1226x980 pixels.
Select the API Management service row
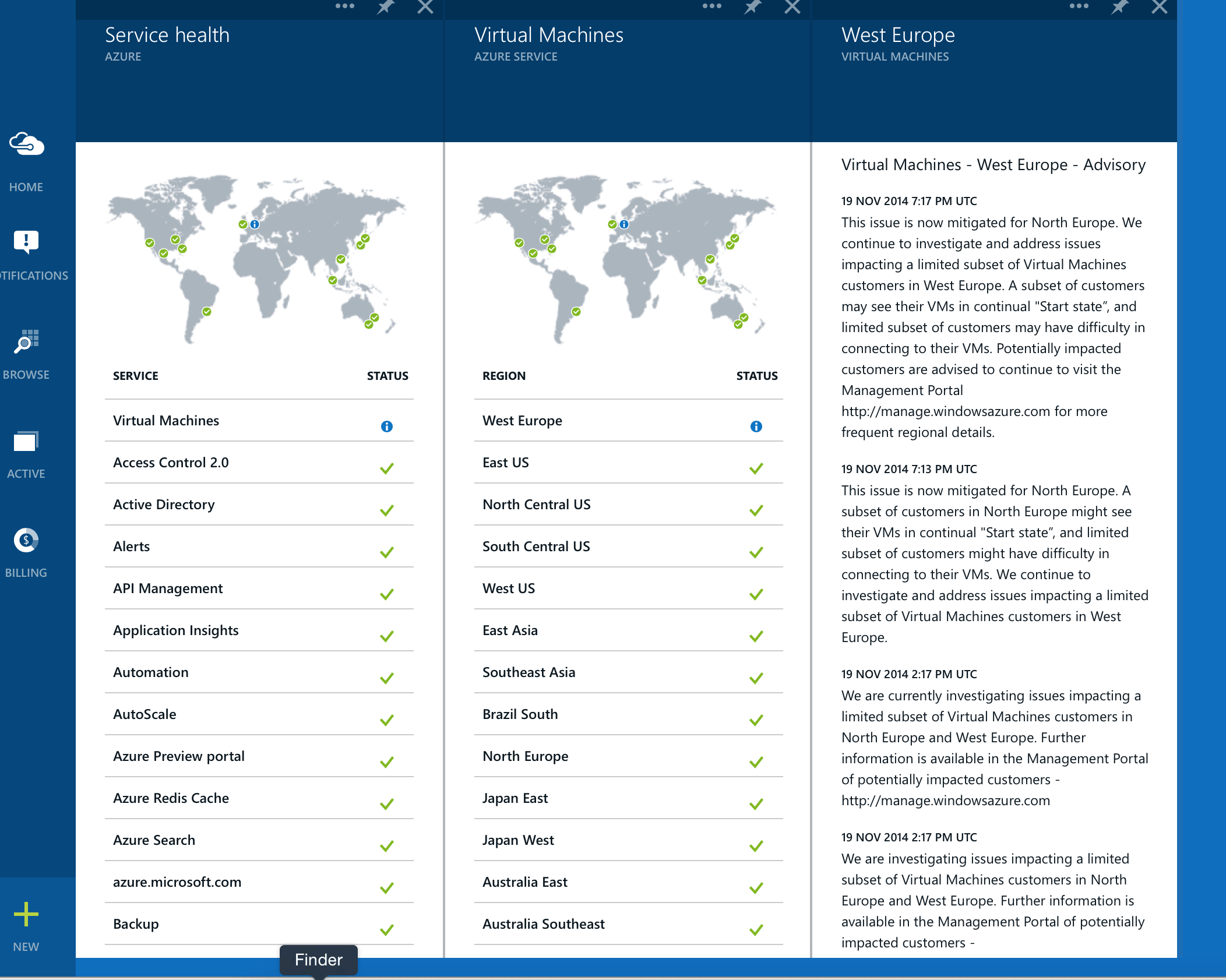(x=259, y=588)
